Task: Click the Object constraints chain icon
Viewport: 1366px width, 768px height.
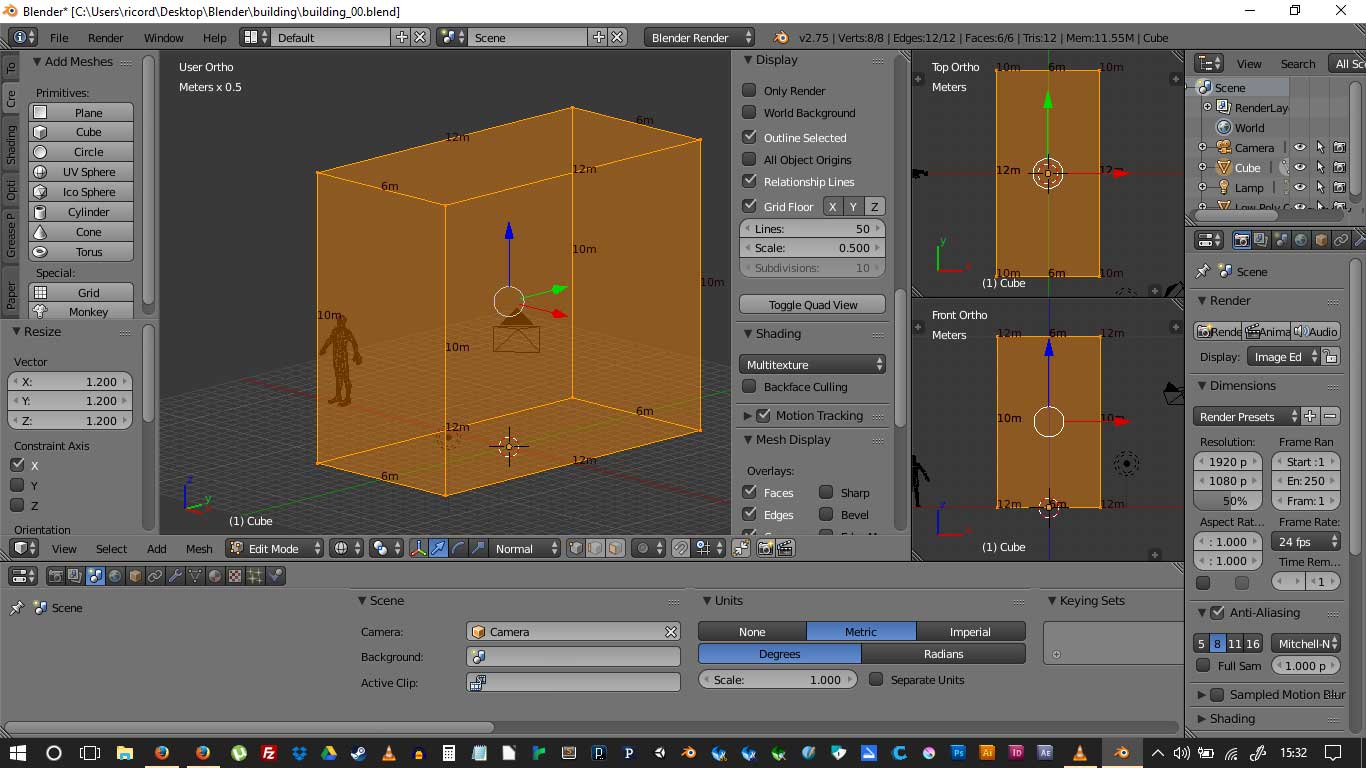Action: 155,576
